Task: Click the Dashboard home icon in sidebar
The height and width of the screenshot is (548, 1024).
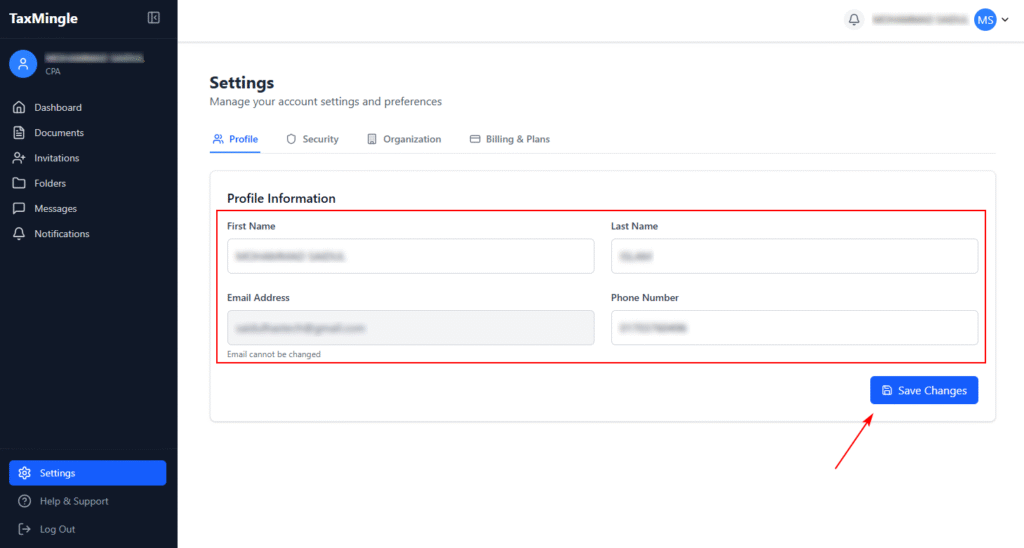Action: tap(19, 107)
